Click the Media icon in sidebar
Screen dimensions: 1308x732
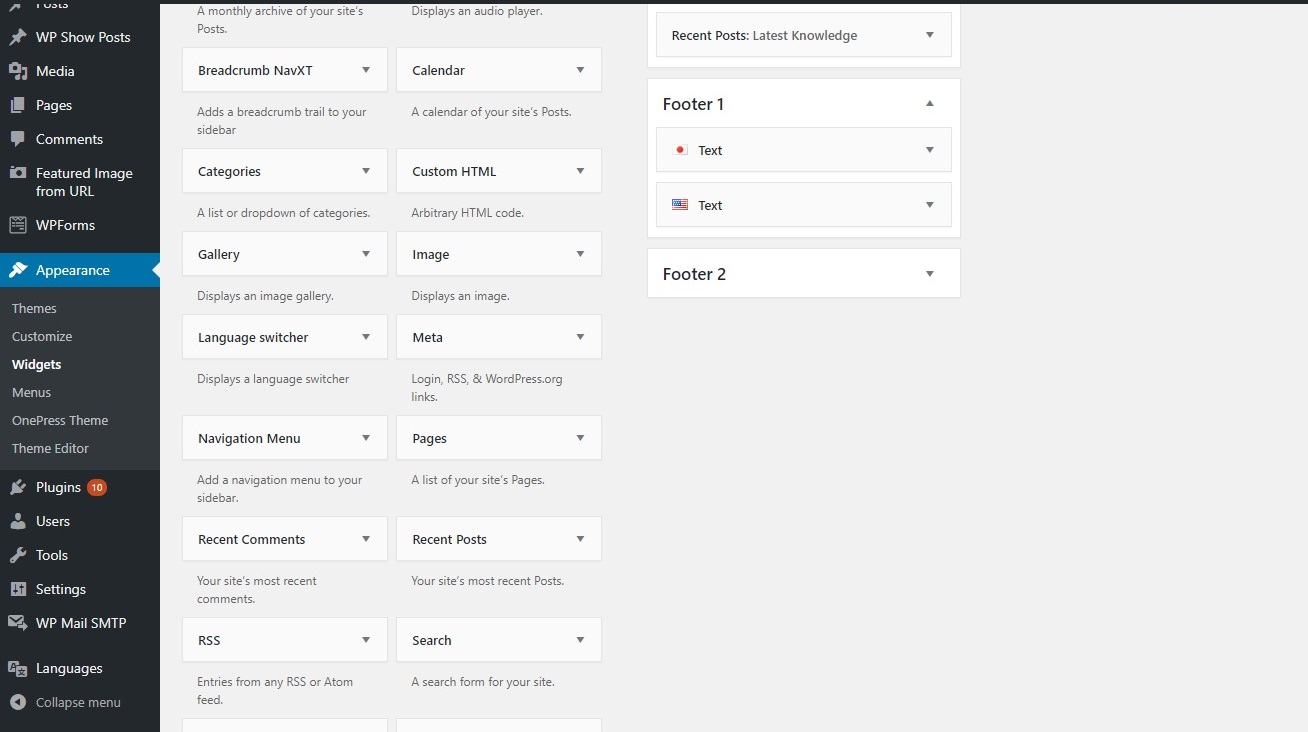point(18,71)
